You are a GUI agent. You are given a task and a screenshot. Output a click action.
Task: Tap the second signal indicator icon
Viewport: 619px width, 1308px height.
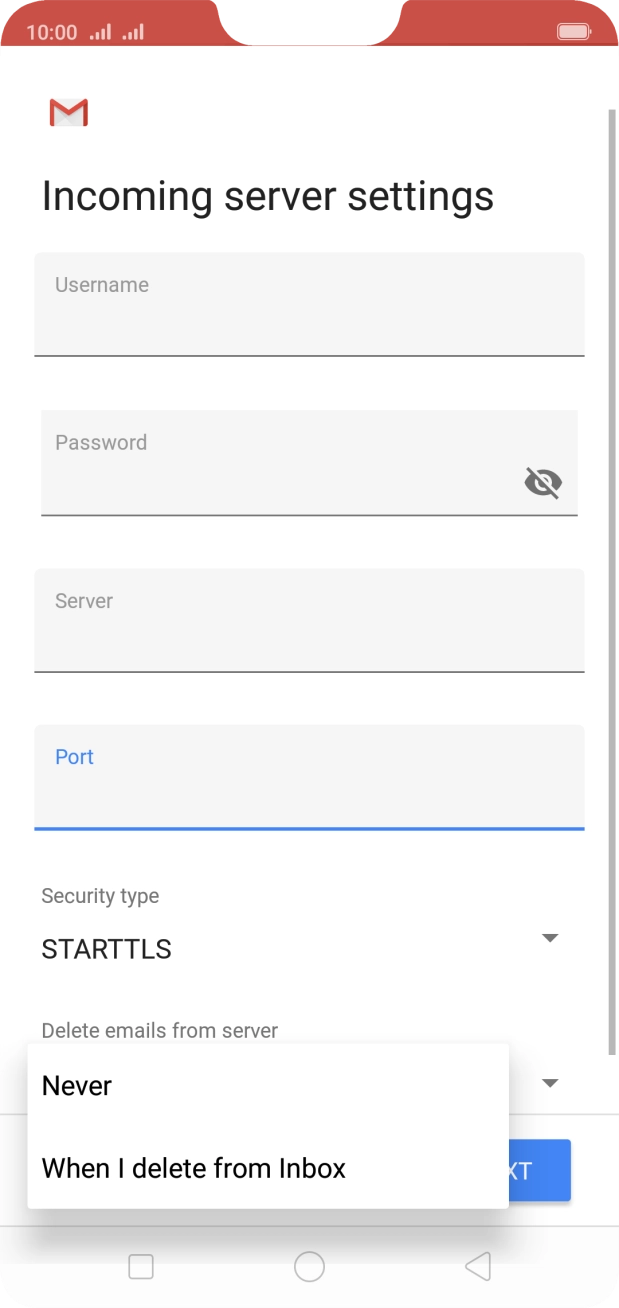point(131,31)
